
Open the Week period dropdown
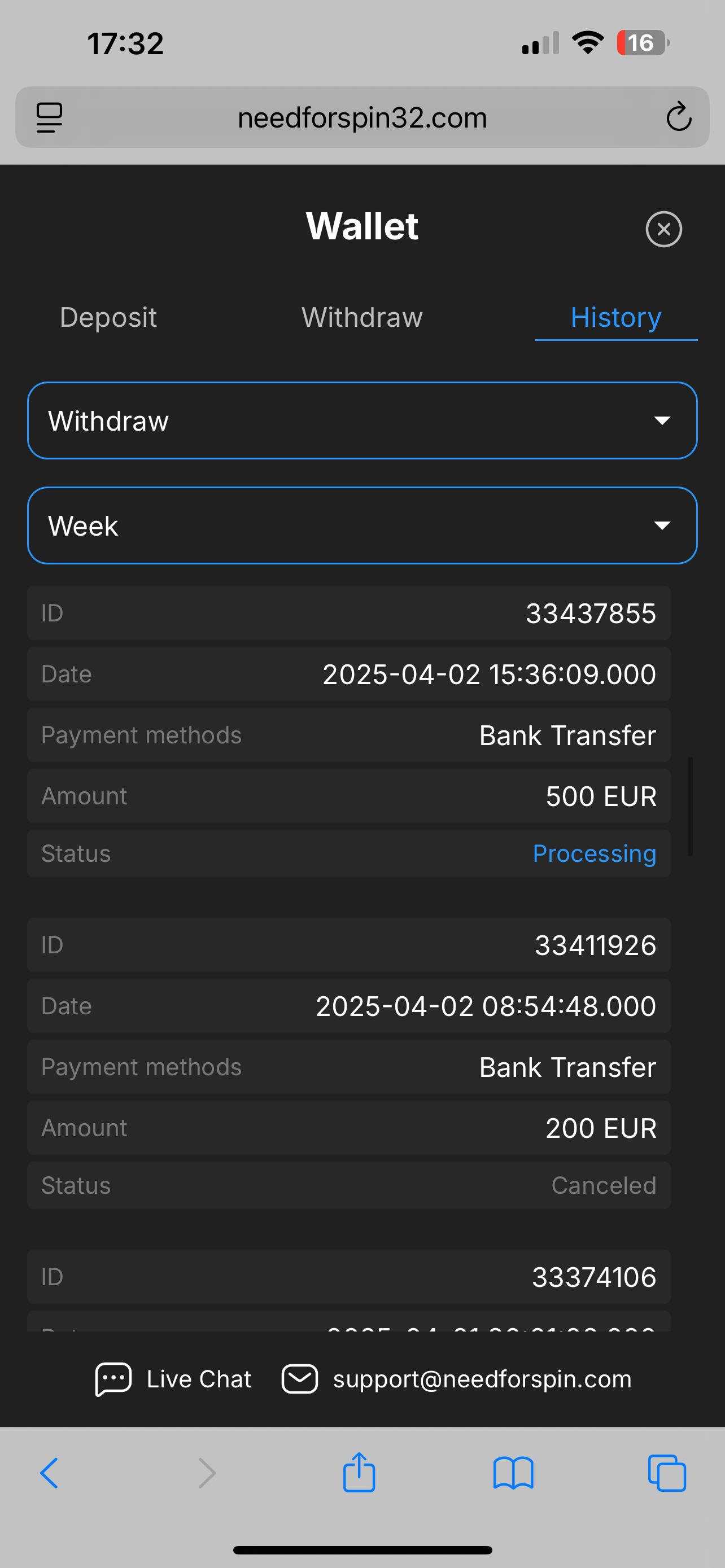(x=362, y=525)
